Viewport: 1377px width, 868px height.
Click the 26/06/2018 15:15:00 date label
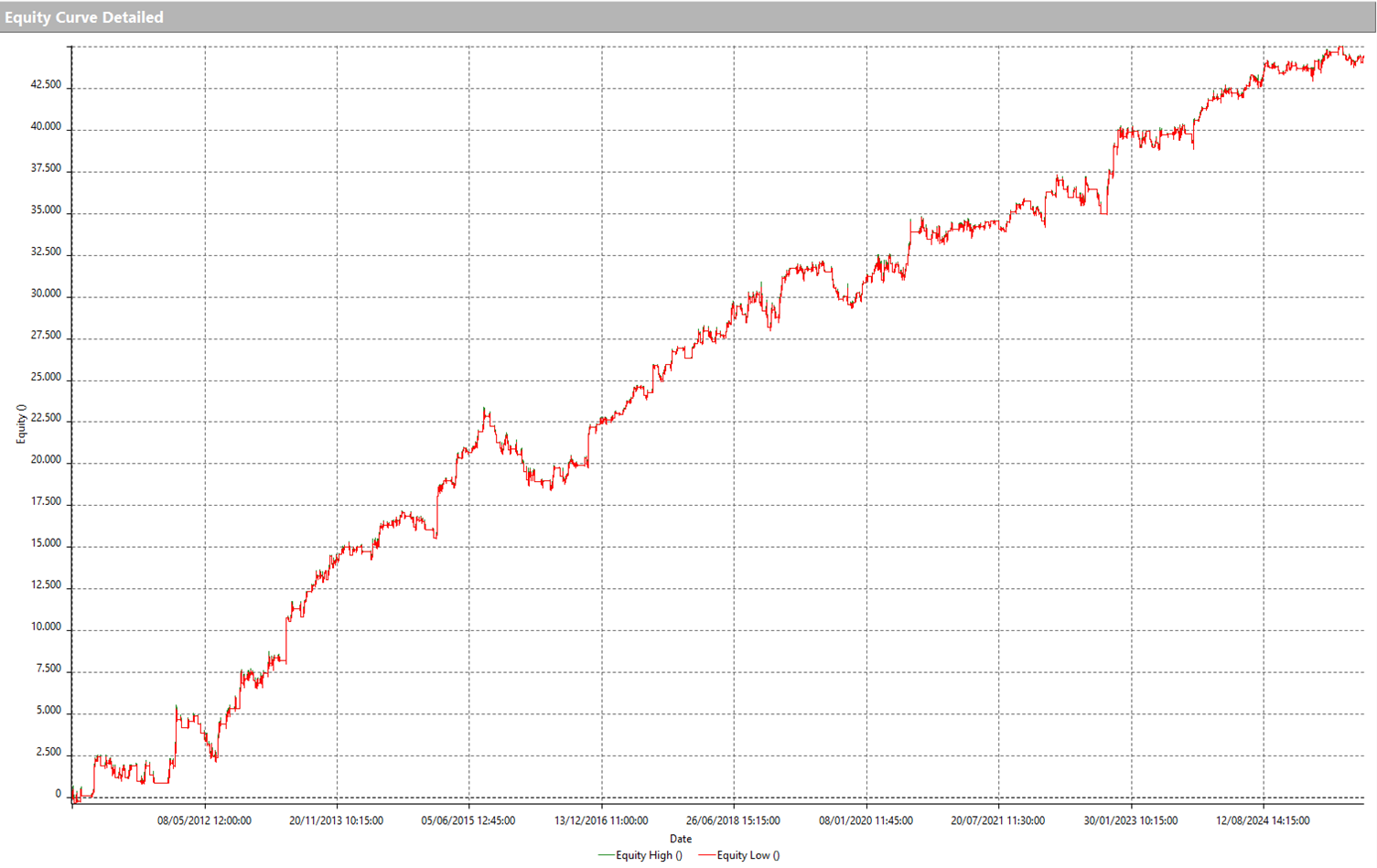coord(733,820)
